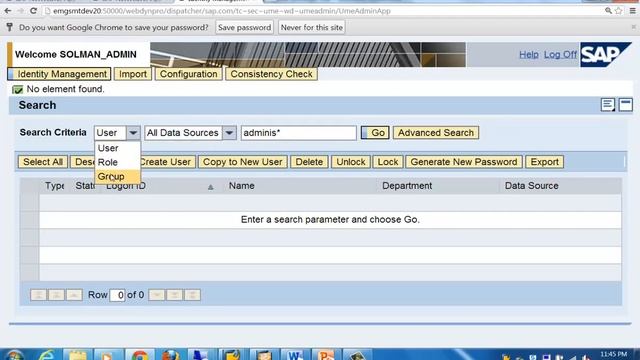Switch to the Consistency Check tab
This screenshot has width=640, height=360.
tap(271, 74)
